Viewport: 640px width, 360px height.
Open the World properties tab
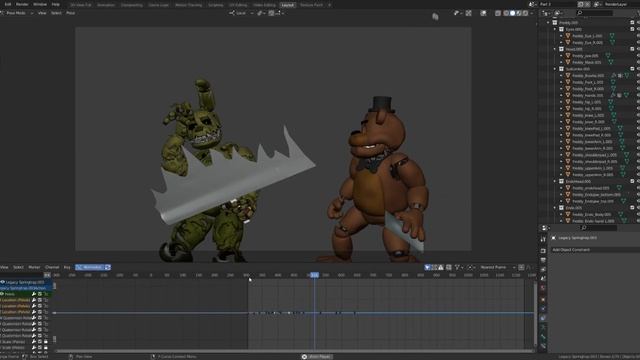point(543,288)
